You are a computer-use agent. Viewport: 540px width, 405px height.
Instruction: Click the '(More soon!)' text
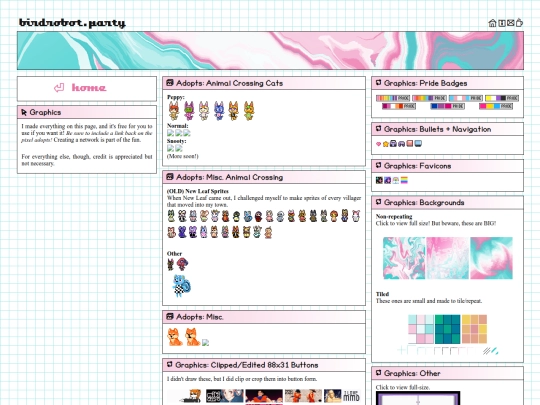(183, 156)
